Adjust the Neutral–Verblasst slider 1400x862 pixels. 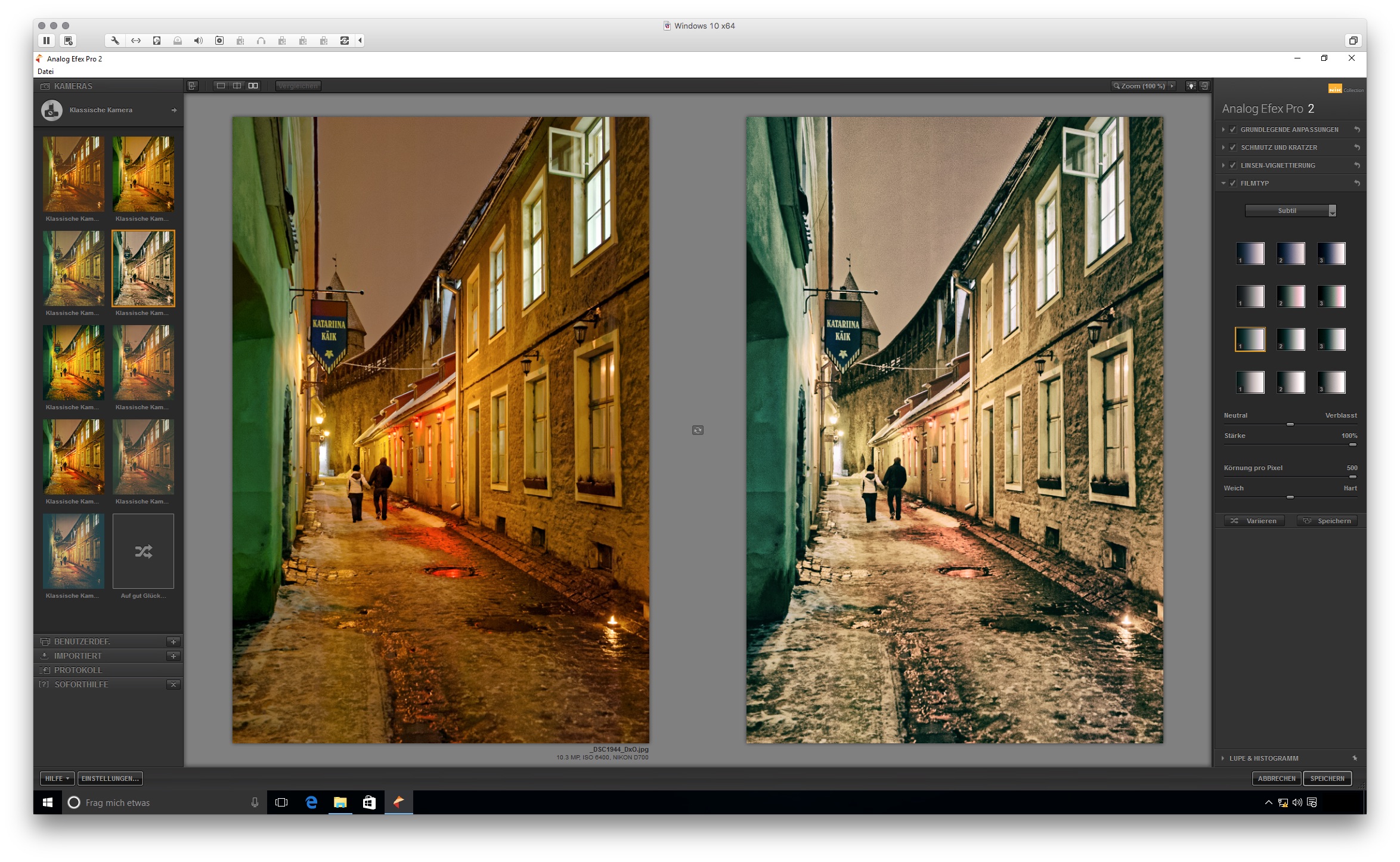pos(1290,424)
